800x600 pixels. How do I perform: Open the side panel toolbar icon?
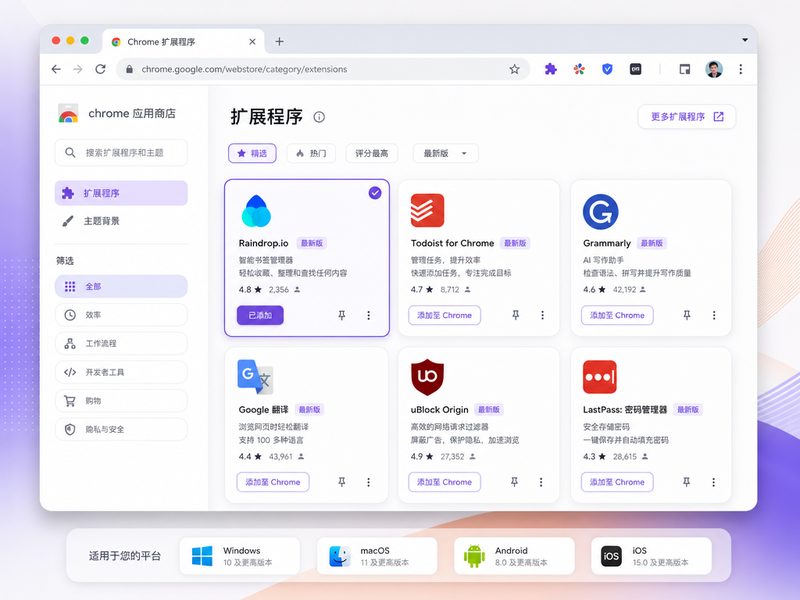coord(685,69)
